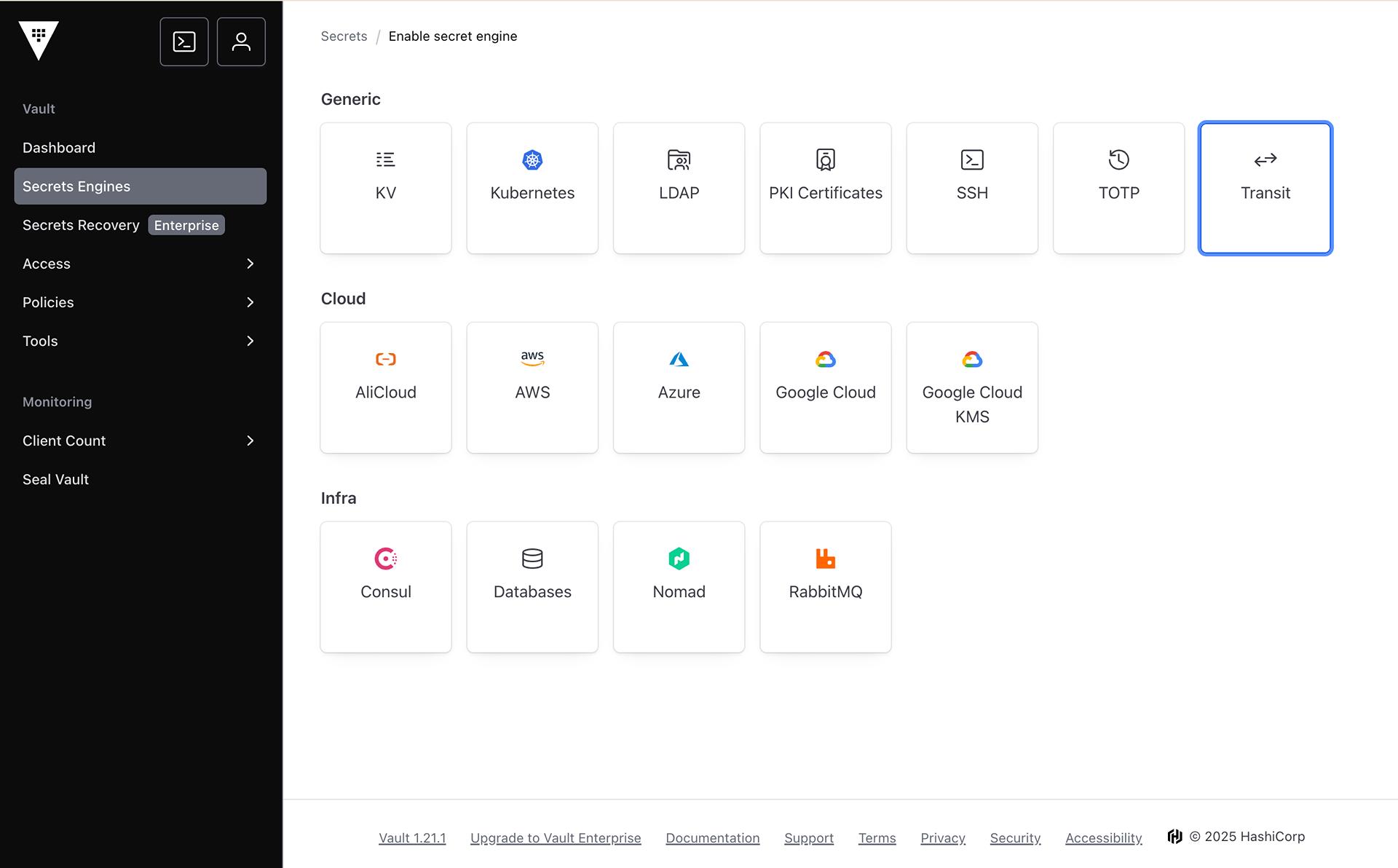Expand the Policies sidebar chevron

[x=250, y=302]
